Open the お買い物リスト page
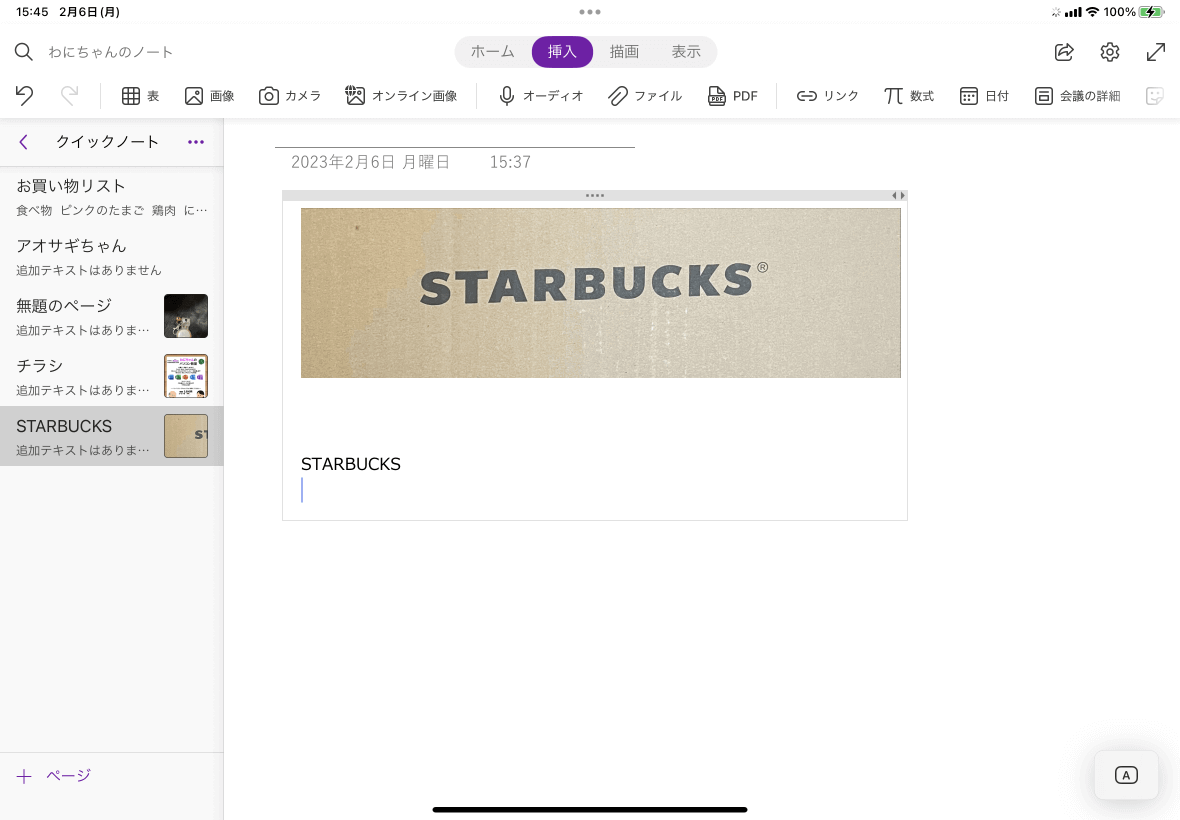The width and height of the screenshot is (1180, 820). [x=111, y=197]
